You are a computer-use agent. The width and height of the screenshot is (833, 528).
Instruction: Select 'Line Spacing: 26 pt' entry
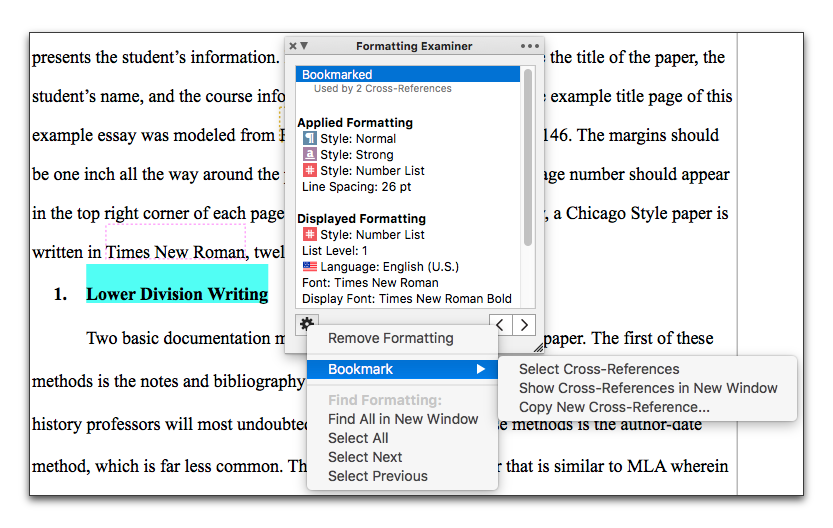coord(356,187)
